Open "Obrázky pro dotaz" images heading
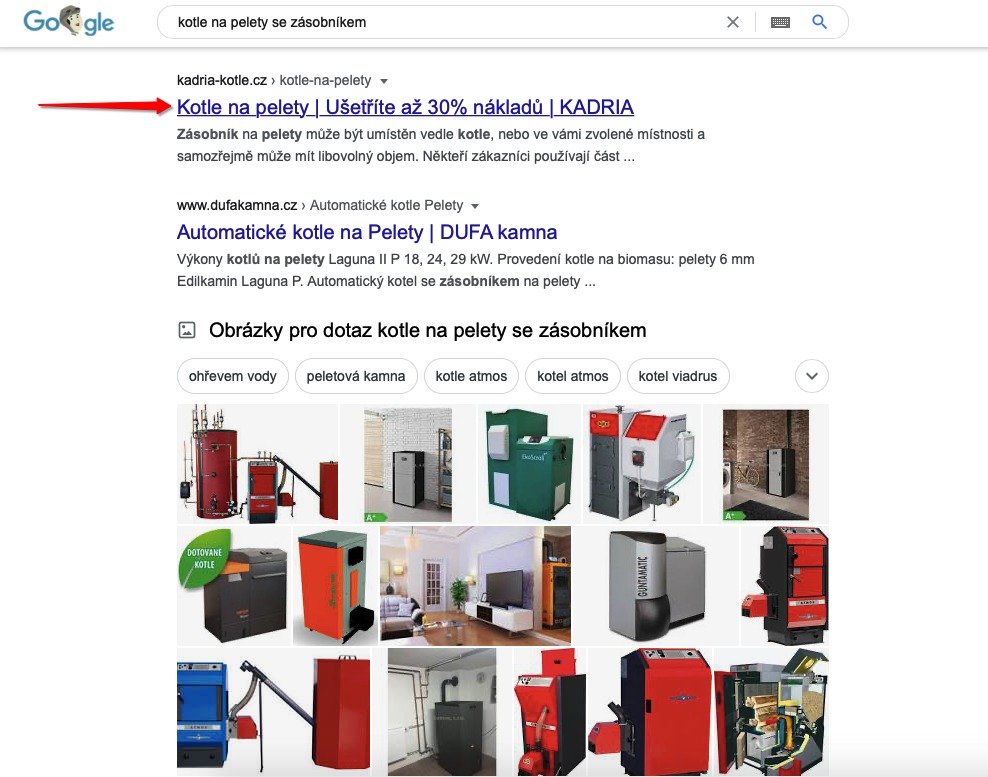Viewport: 988px width, 777px height. [x=427, y=330]
